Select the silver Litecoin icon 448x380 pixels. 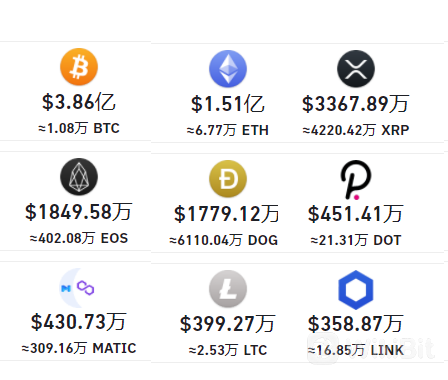coord(228,289)
